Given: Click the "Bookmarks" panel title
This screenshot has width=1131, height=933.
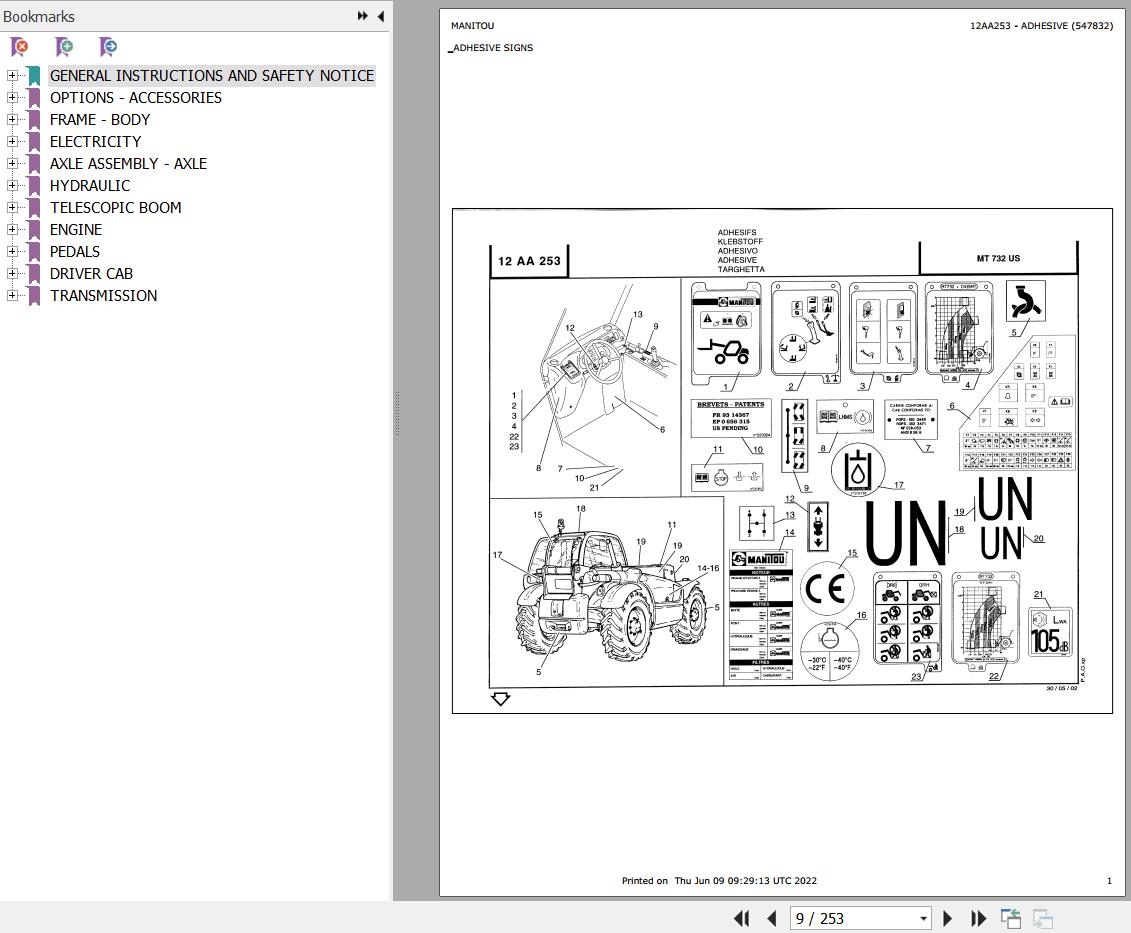Looking at the screenshot, I should click(39, 17).
